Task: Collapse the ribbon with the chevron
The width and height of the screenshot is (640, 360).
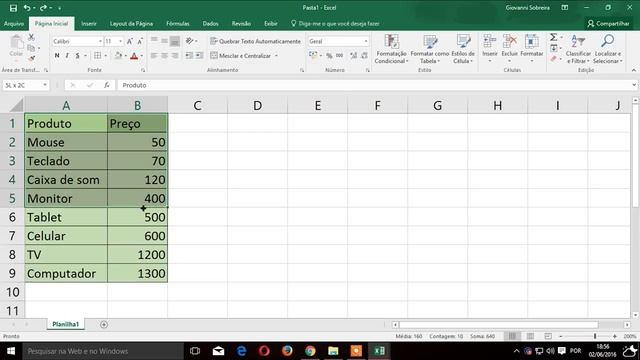Action: coord(633,70)
